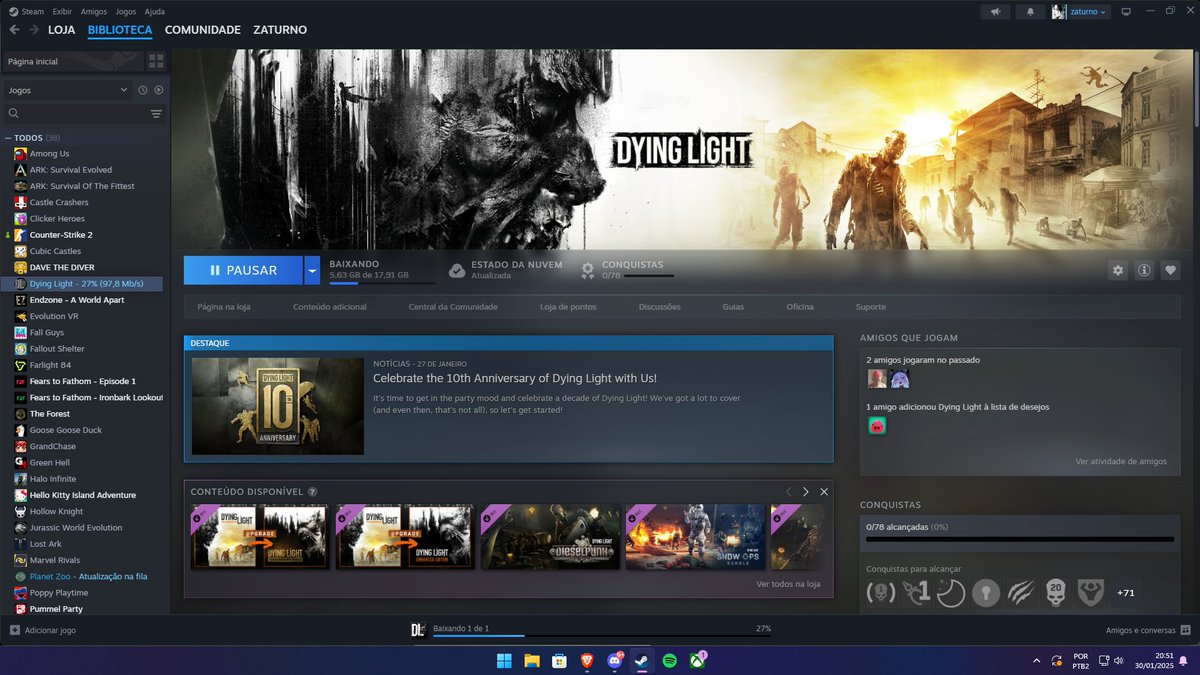This screenshot has height=675, width=1200.
Task: Click the library search field
Action: [x=75, y=114]
